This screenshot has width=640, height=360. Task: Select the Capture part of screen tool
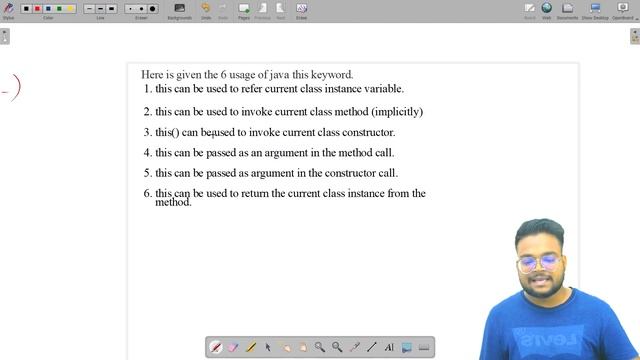407,347
